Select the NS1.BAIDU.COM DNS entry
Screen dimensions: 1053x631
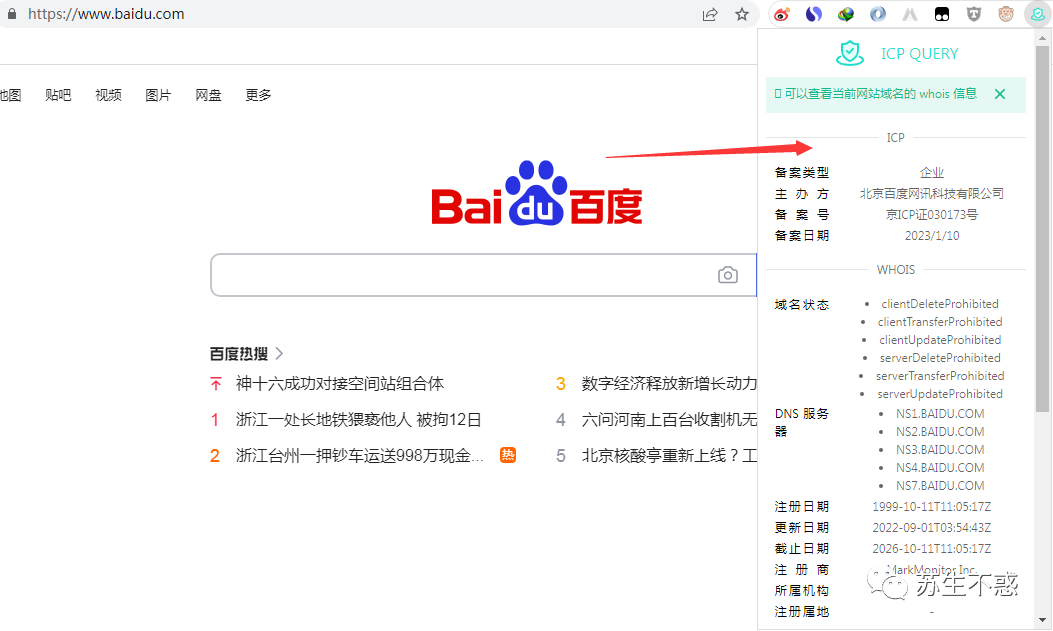940,414
